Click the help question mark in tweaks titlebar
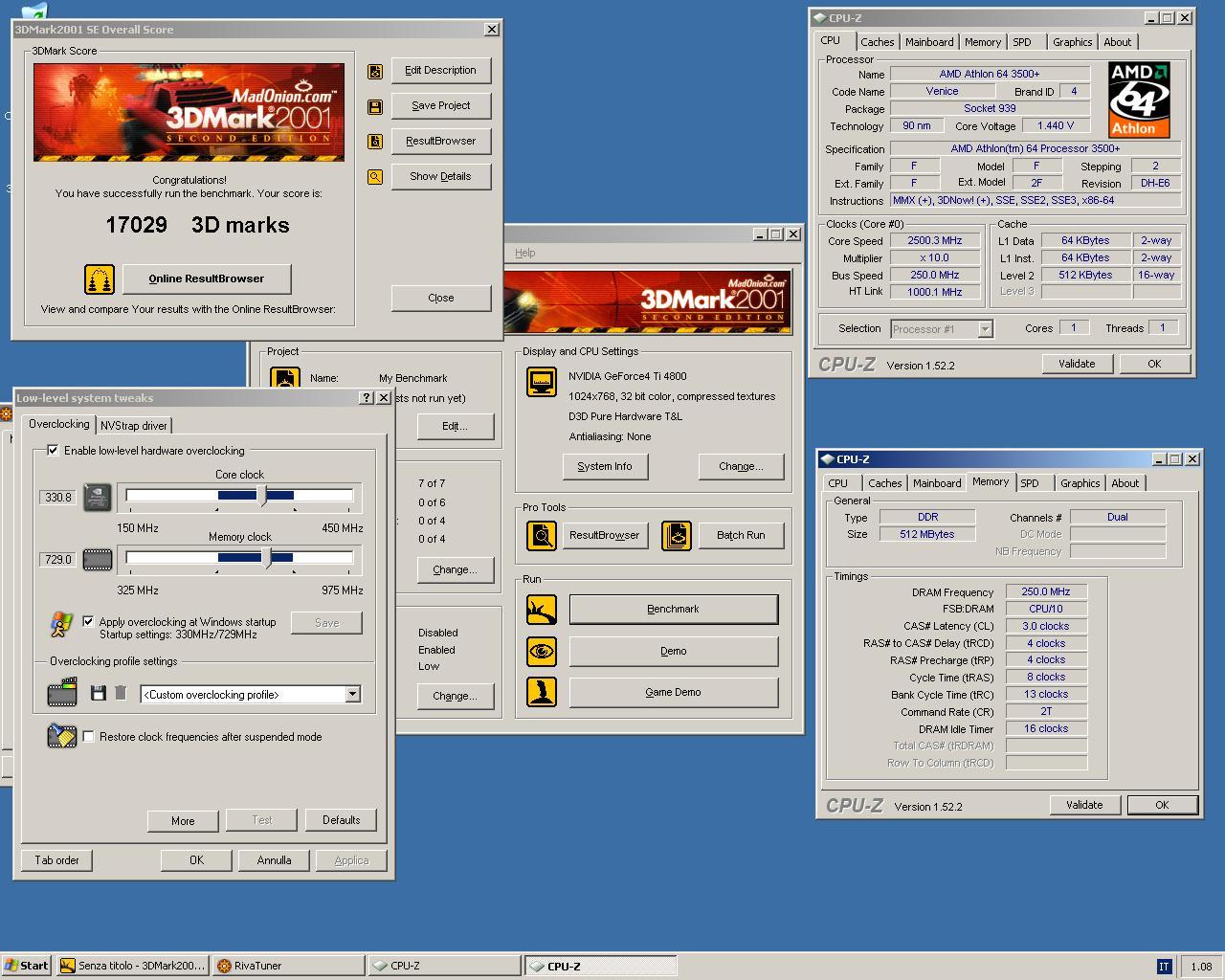 point(366,398)
